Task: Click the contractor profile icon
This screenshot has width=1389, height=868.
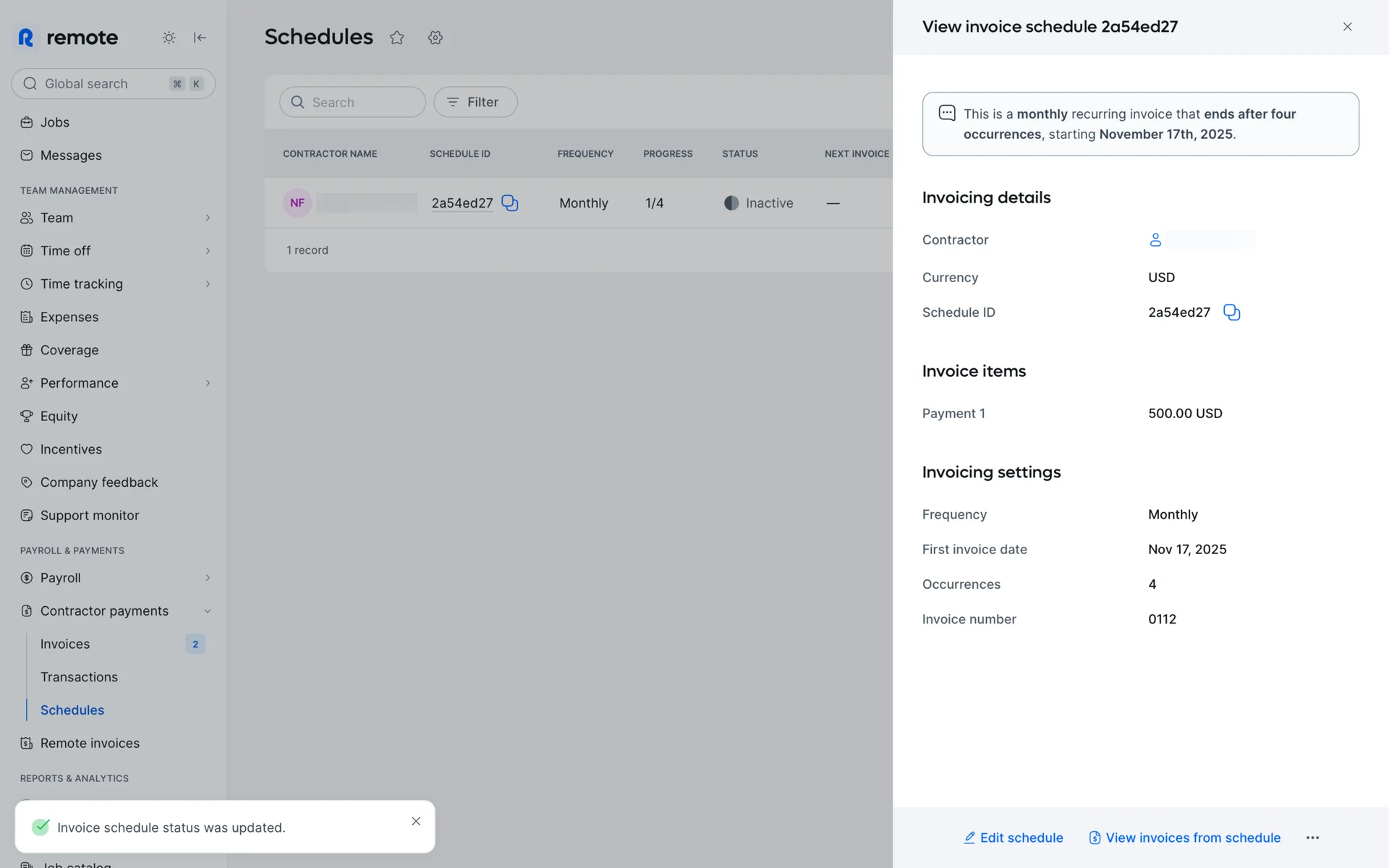Action: click(x=1155, y=240)
